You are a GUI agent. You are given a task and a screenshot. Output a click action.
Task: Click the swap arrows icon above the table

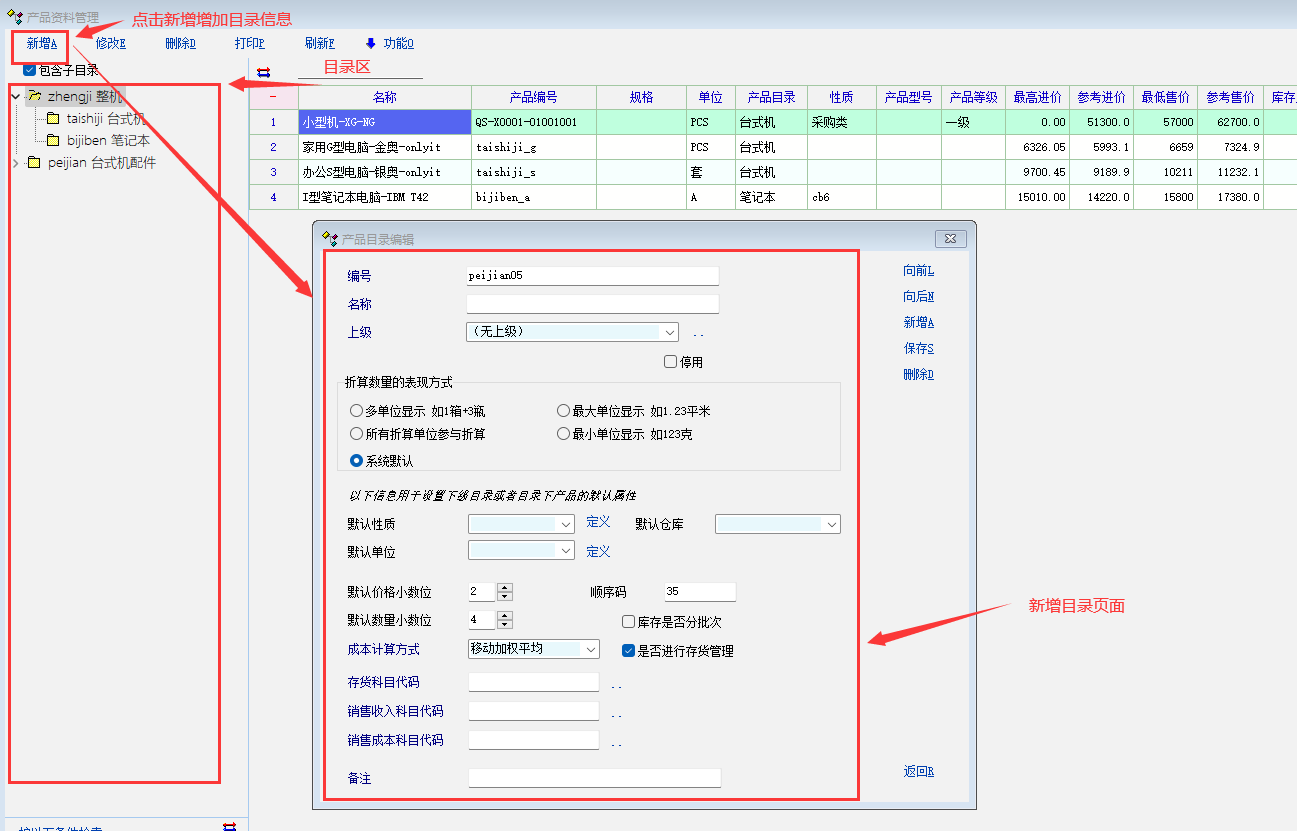click(x=263, y=72)
